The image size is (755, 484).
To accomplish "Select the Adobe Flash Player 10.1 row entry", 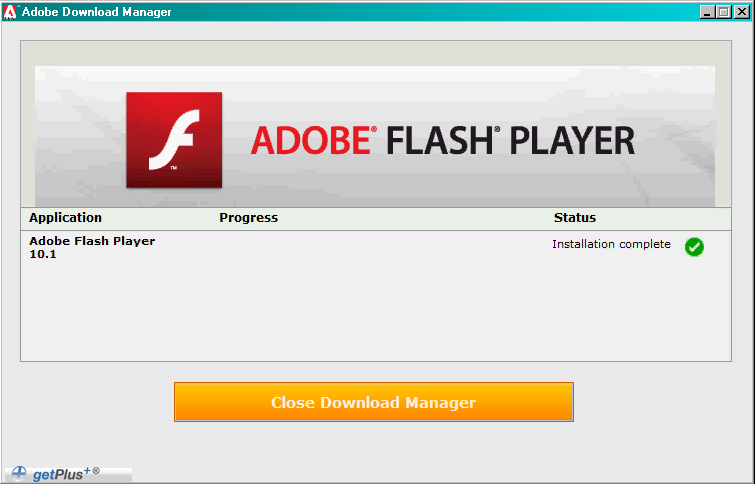I will (x=91, y=248).
